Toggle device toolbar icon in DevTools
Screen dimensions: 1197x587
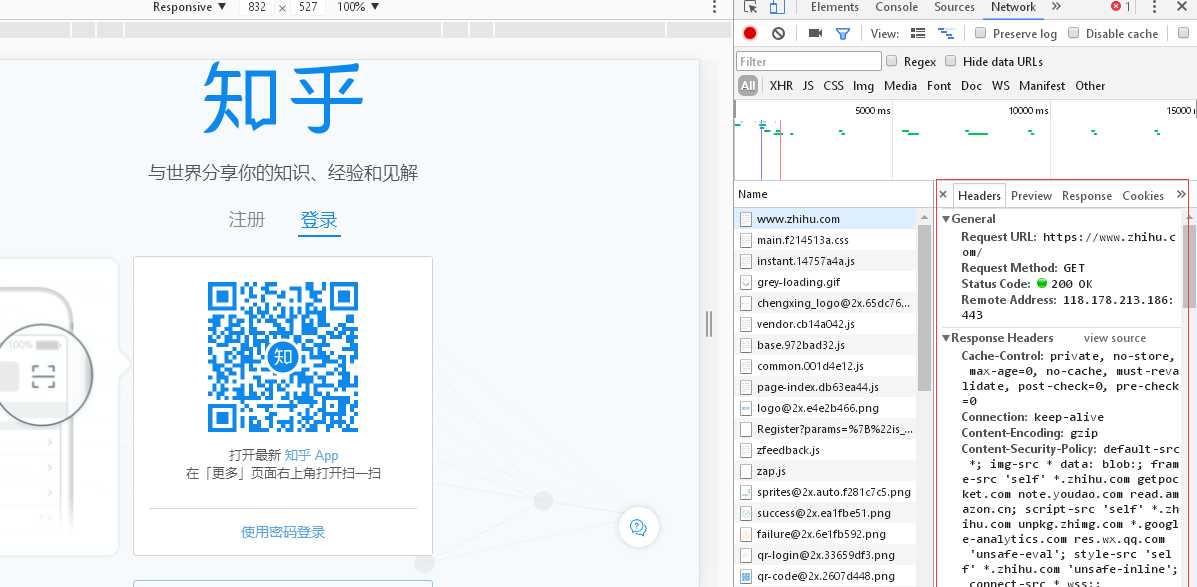(777, 7)
